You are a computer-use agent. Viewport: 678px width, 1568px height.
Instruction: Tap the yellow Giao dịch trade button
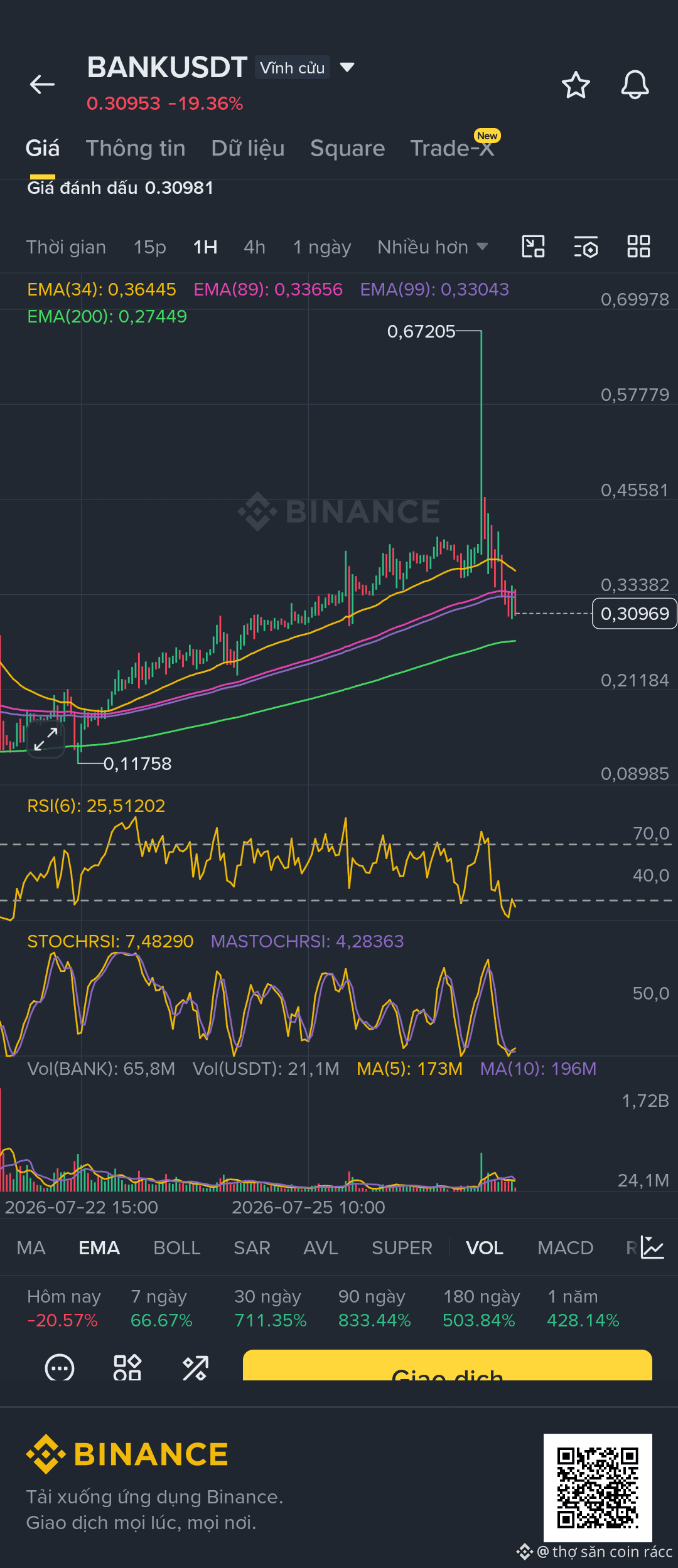pyautogui.click(x=448, y=1365)
